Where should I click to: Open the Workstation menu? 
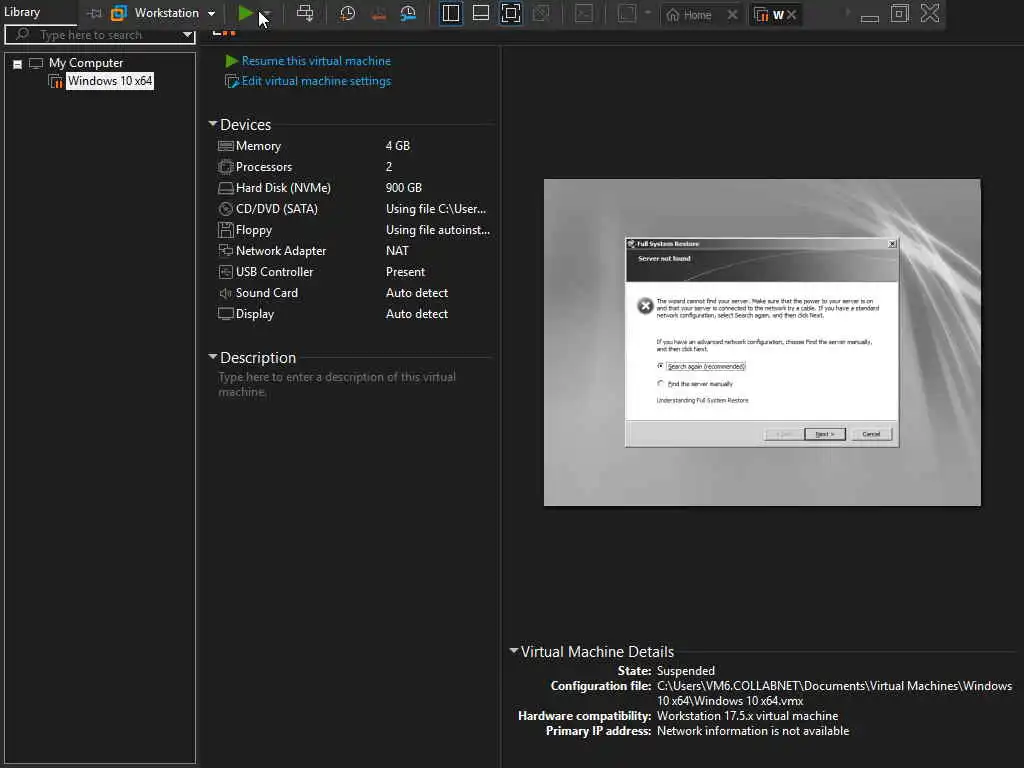click(166, 13)
